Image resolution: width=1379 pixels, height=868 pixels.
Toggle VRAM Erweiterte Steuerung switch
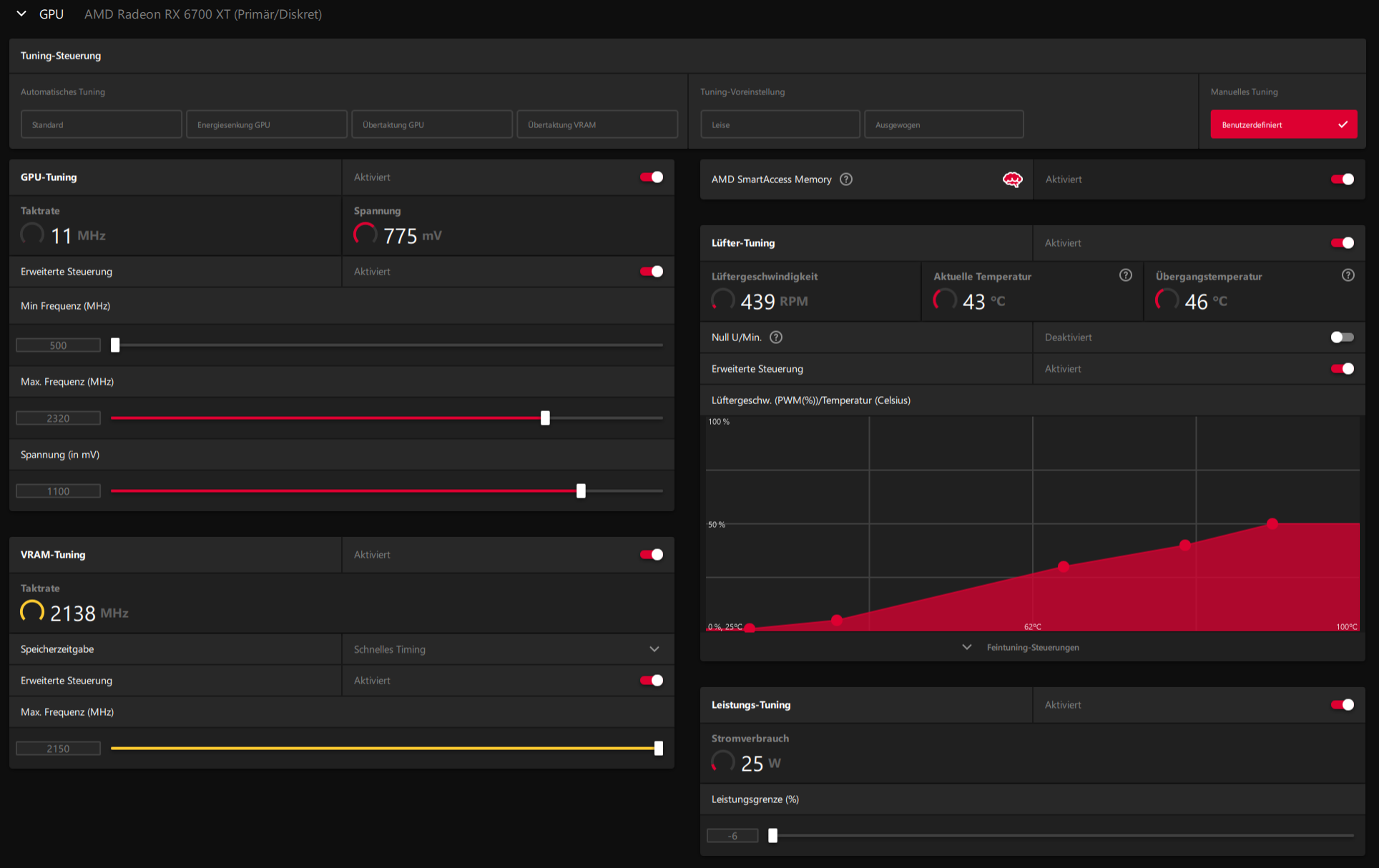[x=652, y=681]
